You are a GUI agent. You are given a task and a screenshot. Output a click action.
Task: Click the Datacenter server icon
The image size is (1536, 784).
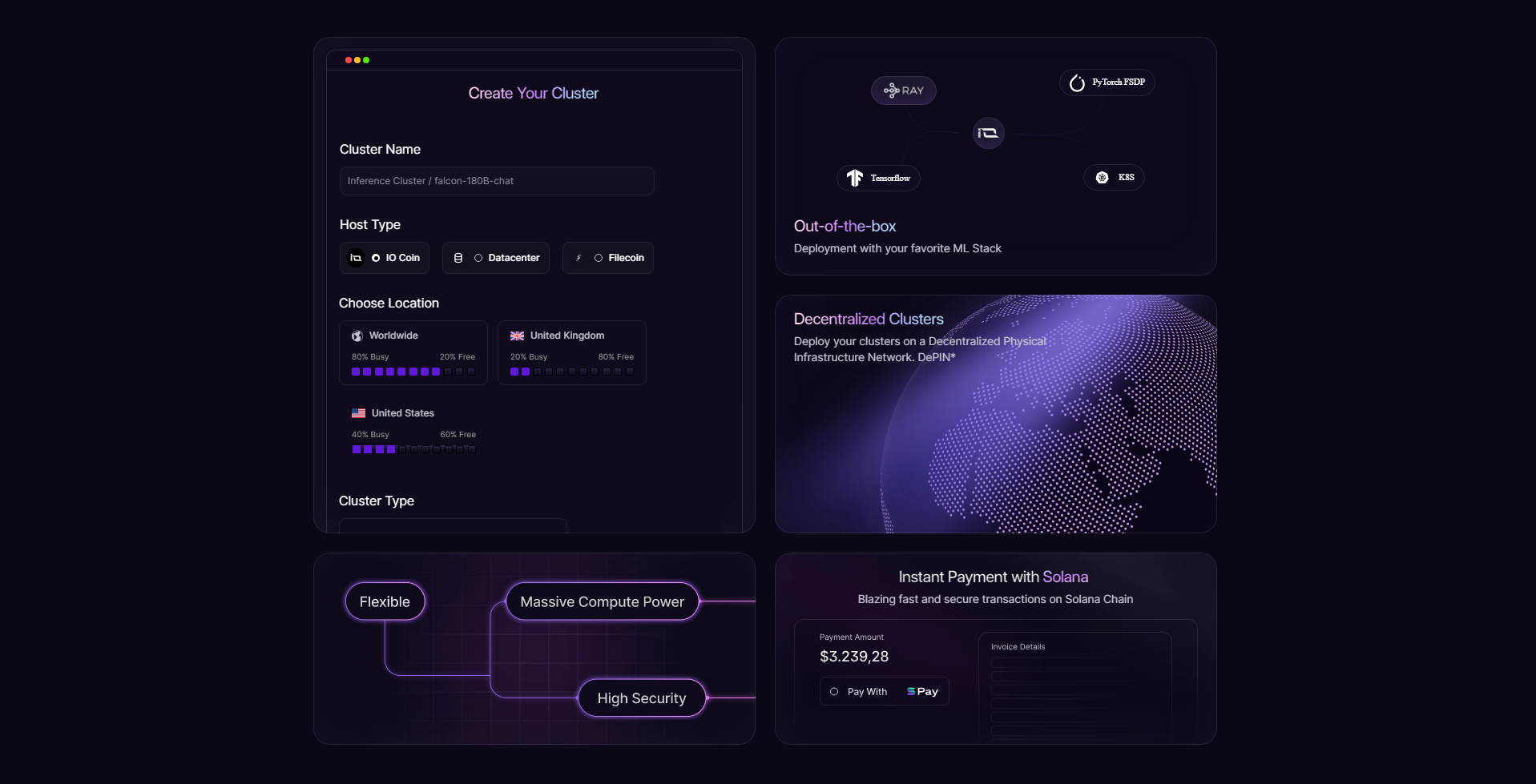click(x=458, y=257)
